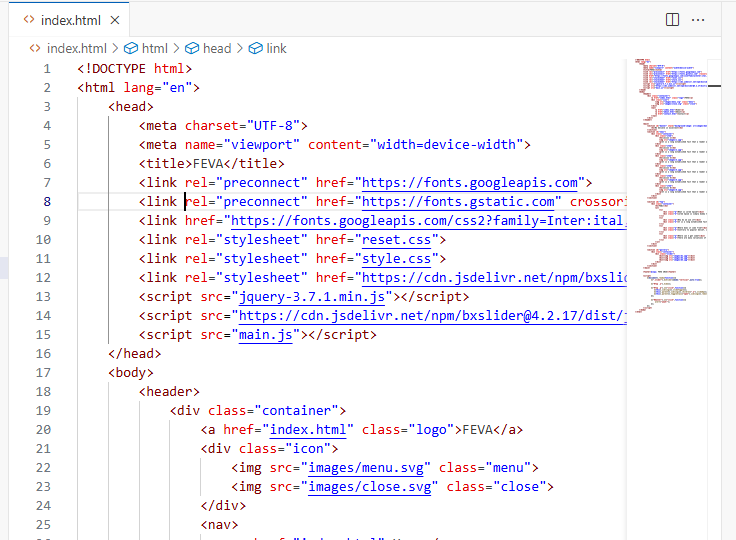Click the file icon in the breadcrumb bar
The width and height of the screenshot is (736, 540).
[x=35, y=48]
